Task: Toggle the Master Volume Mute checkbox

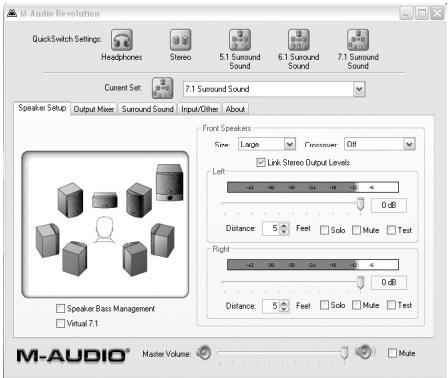Action: [393, 353]
